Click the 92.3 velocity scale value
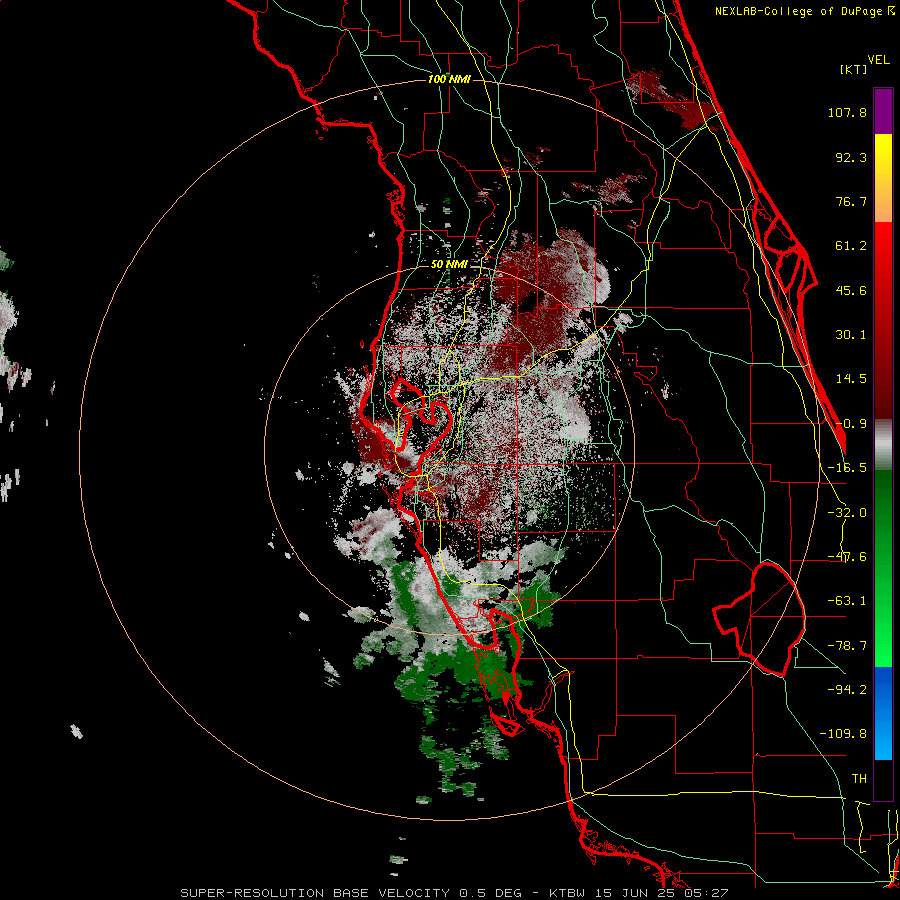 tap(851, 157)
